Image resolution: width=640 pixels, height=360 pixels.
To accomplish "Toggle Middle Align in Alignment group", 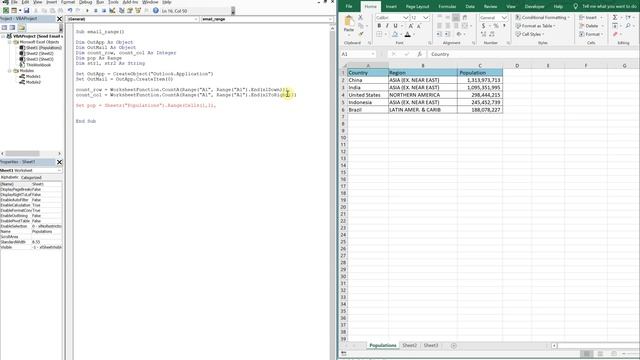I will 448,18.
